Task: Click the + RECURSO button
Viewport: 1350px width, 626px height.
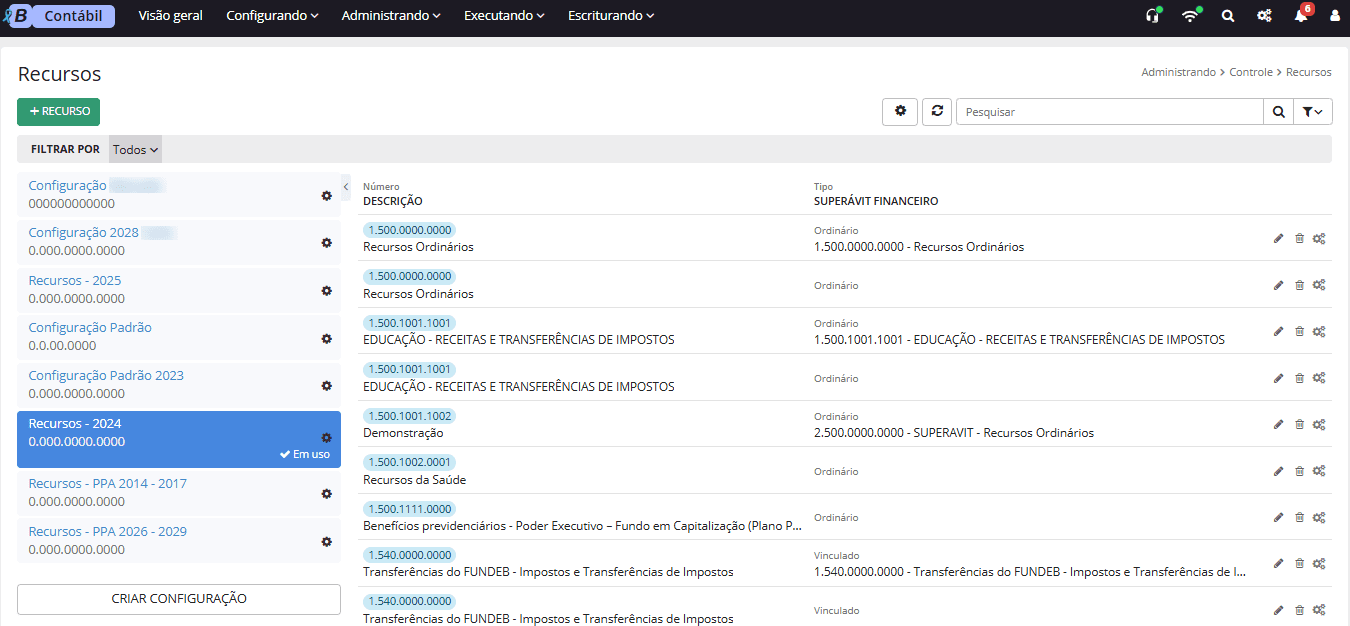Action: point(59,112)
